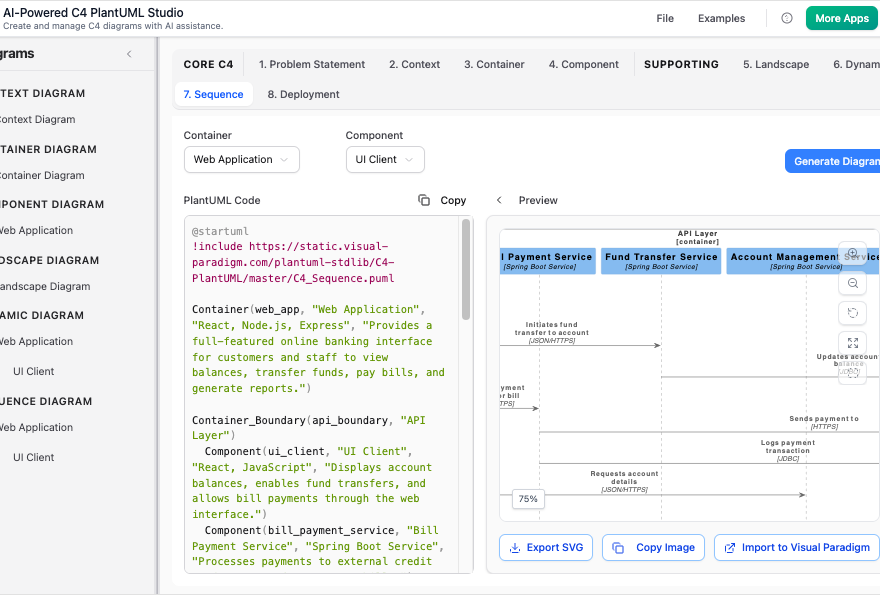Reset the preview diagram view
This screenshot has height=595, width=880.
(x=853, y=313)
